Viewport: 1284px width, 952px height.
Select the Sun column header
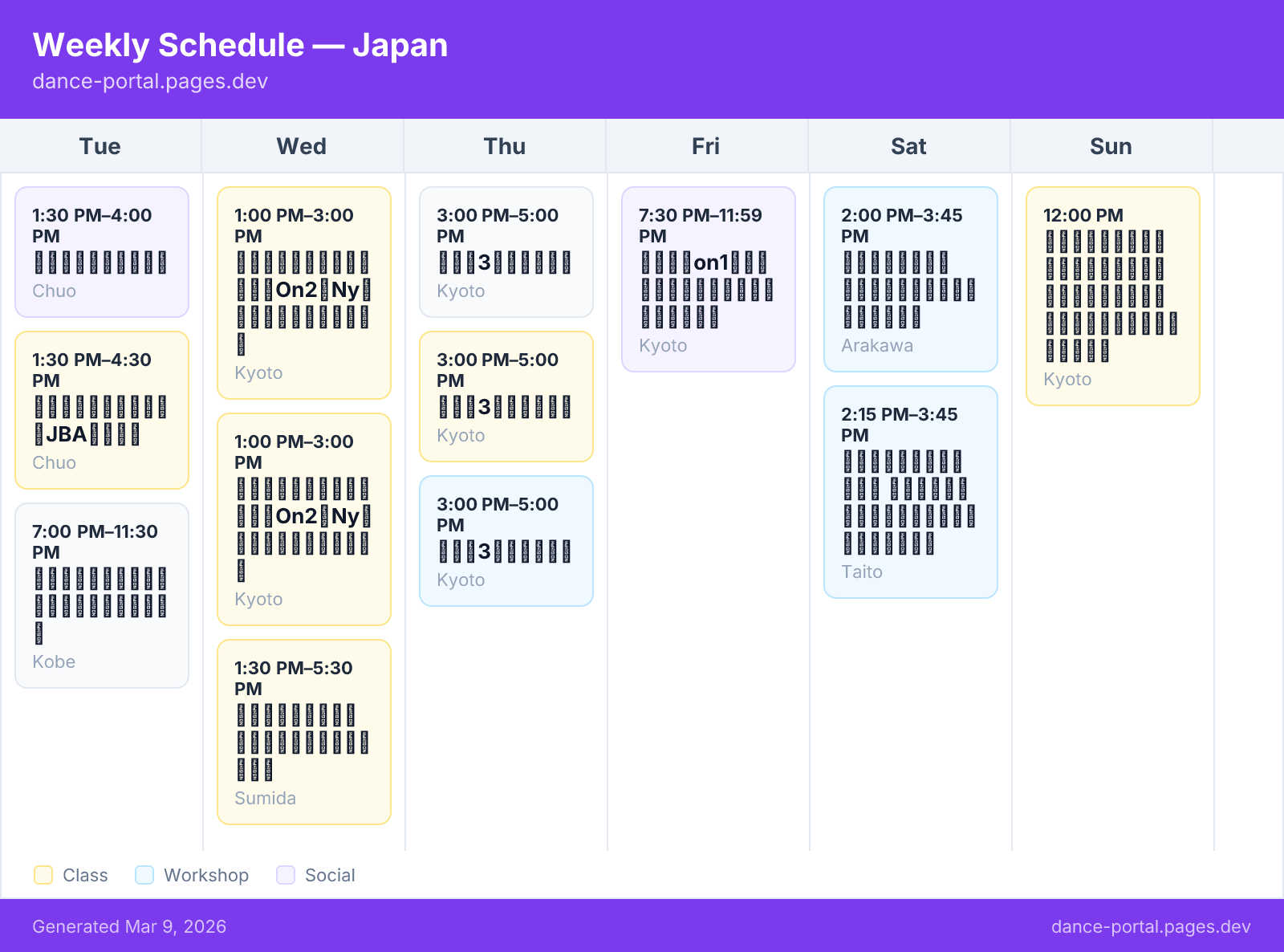pyautogui.click(x=1111, y=146)
